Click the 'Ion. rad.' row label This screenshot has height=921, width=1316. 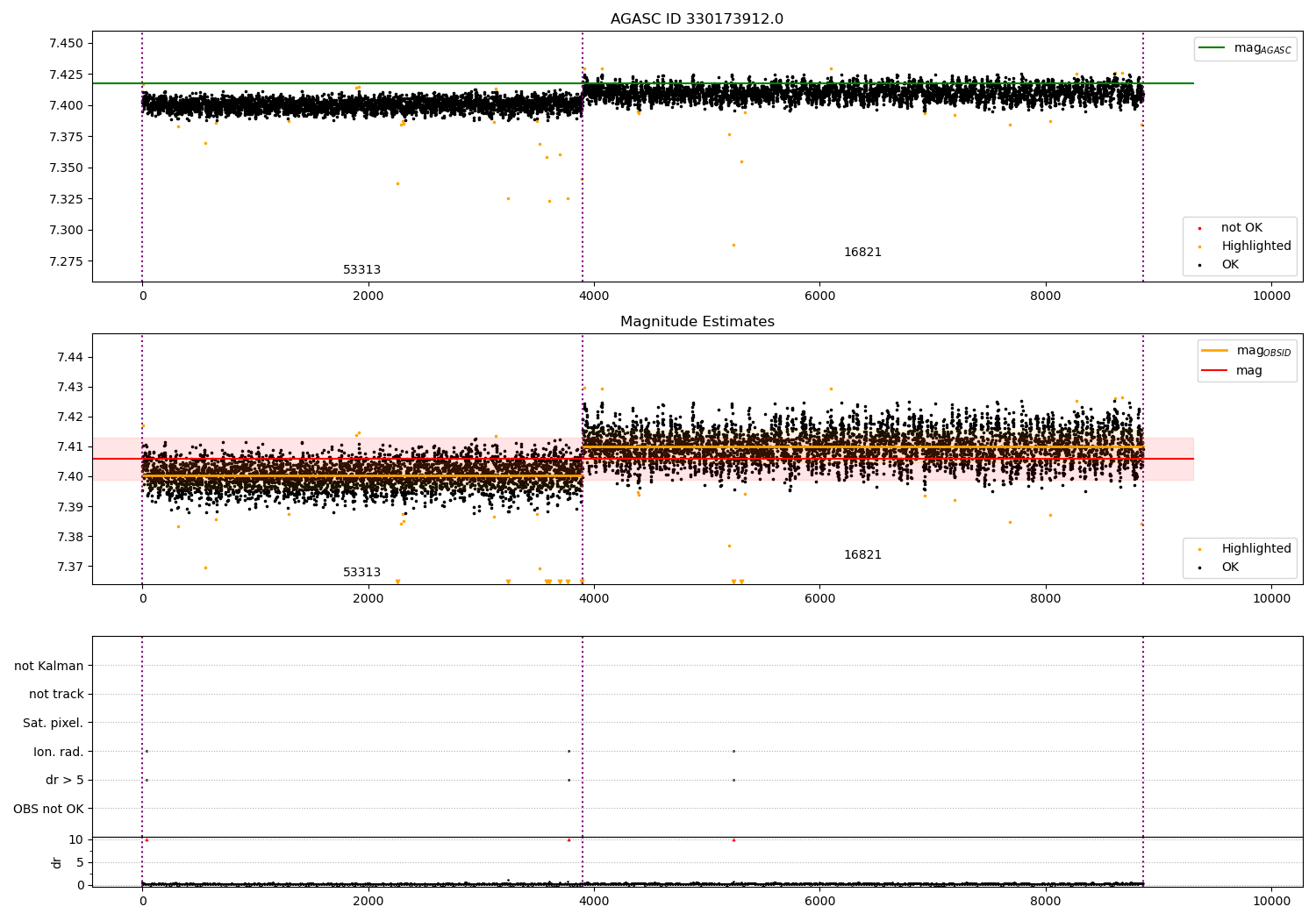59,752
